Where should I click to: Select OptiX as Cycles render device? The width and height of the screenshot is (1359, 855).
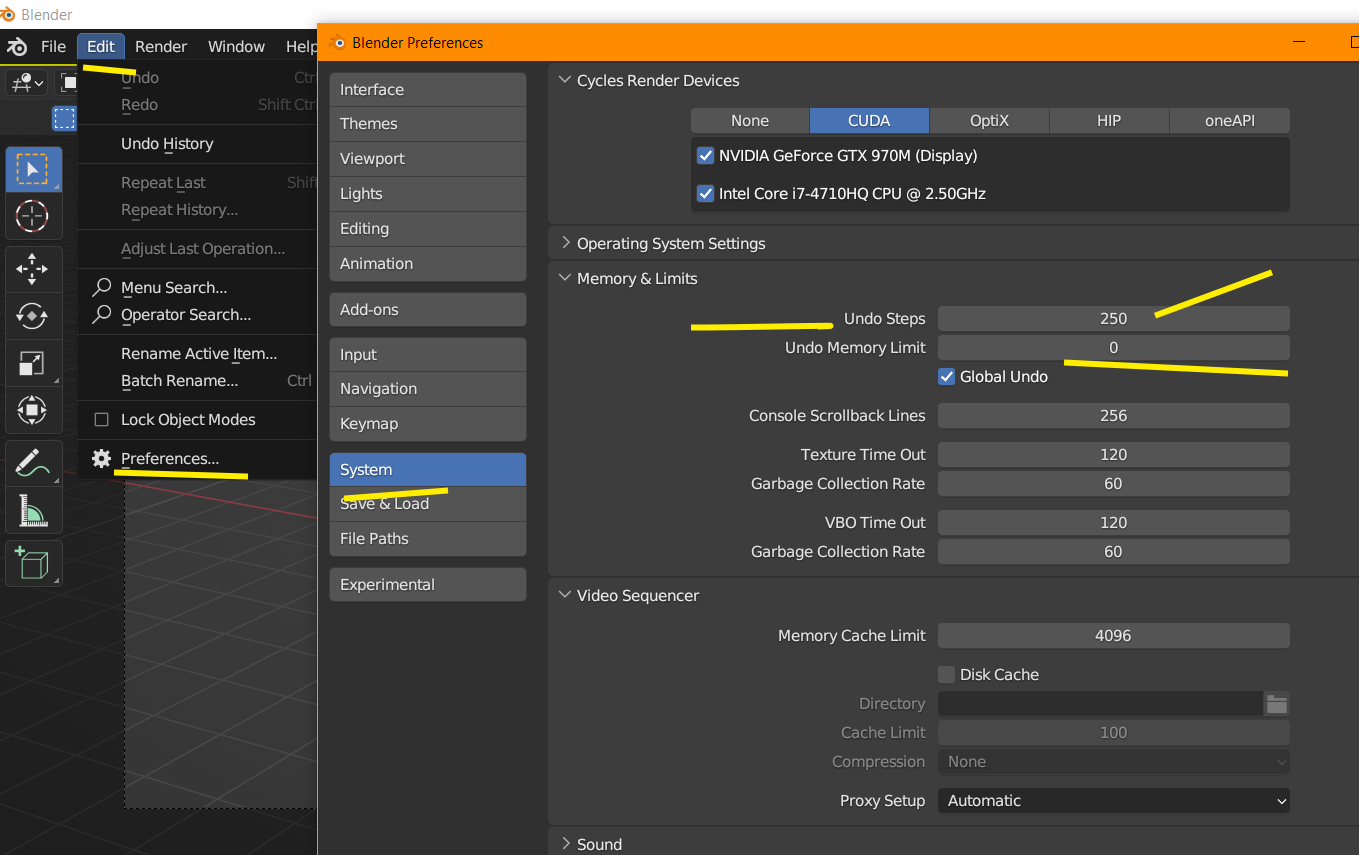click(989, 121)
